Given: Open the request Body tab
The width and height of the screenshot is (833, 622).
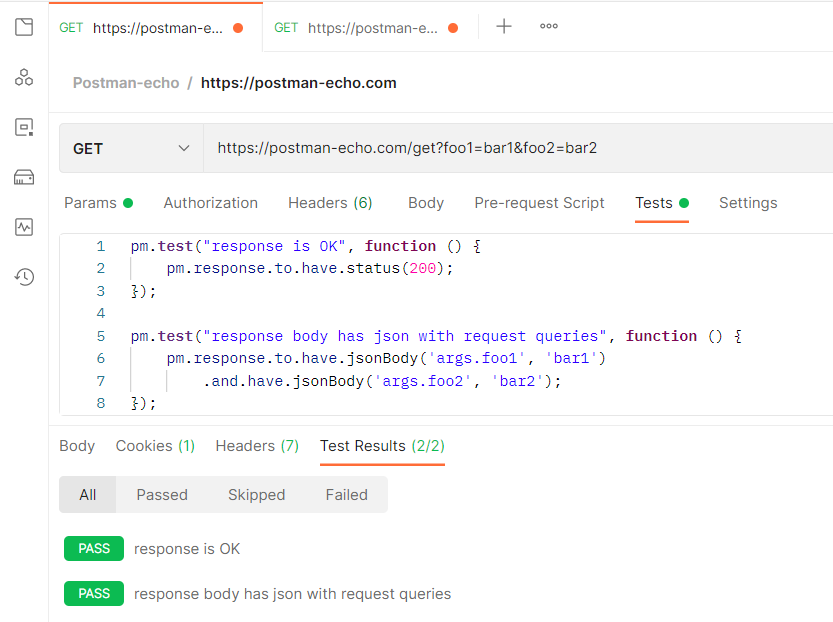Looking at the screenshot, I should (x=426, y=203).
